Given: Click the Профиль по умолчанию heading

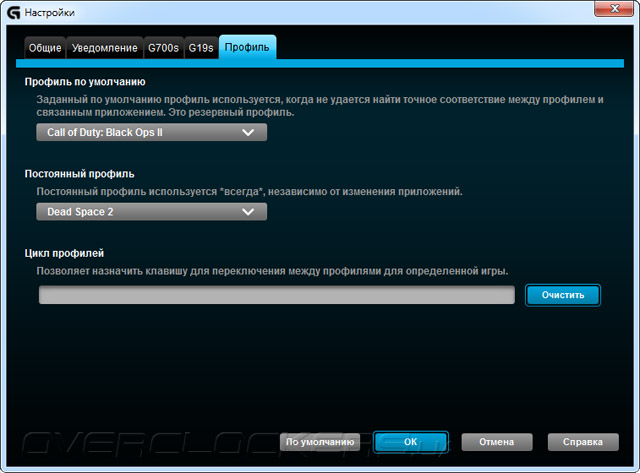Looking at the screenshot, I should tap(85, 82).
